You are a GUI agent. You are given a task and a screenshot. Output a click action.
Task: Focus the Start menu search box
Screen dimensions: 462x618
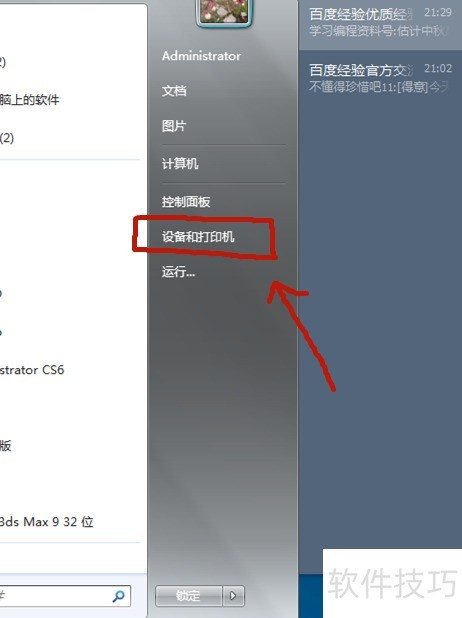click(x=63, y=596)
